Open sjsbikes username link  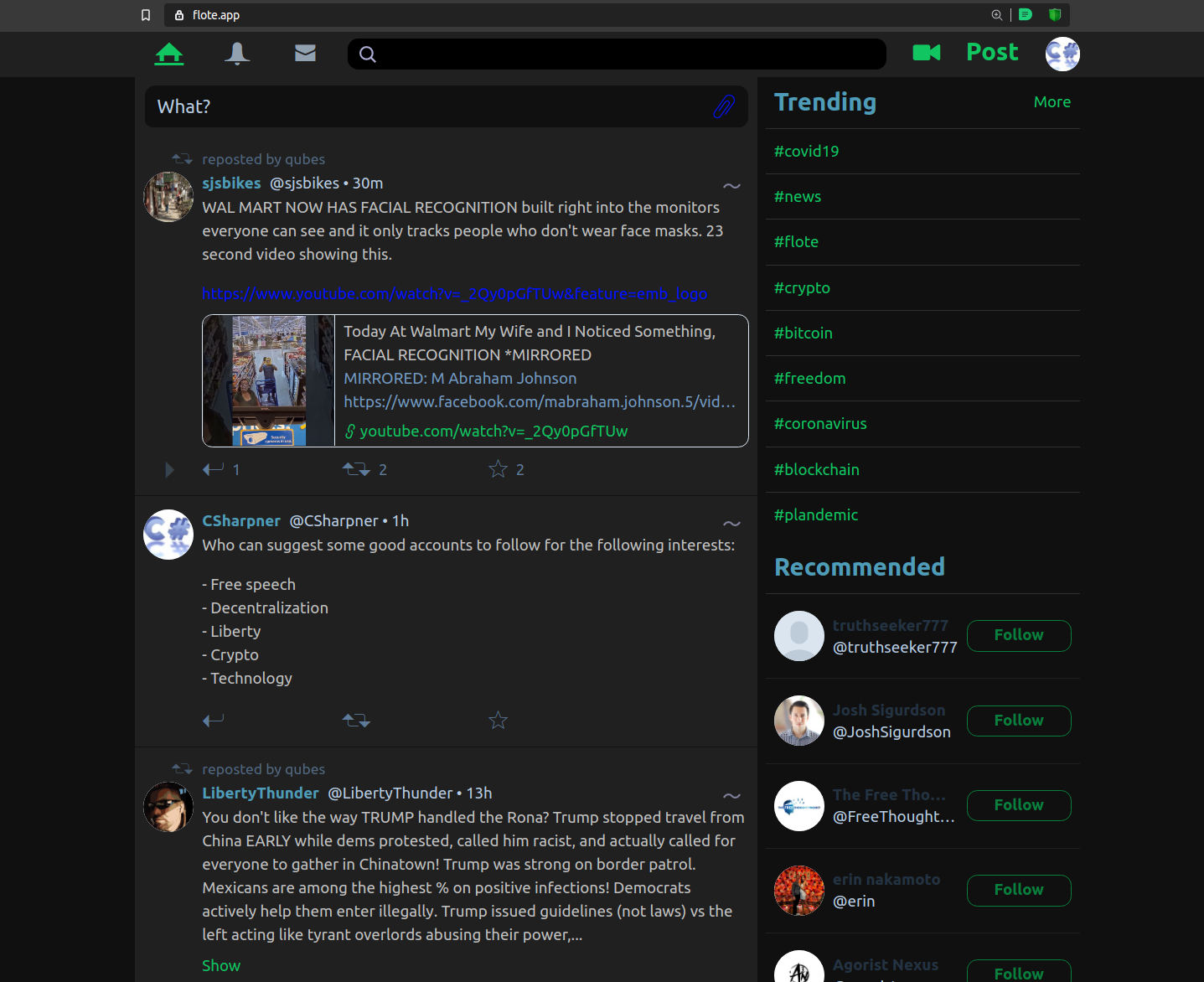coord(231,183)
